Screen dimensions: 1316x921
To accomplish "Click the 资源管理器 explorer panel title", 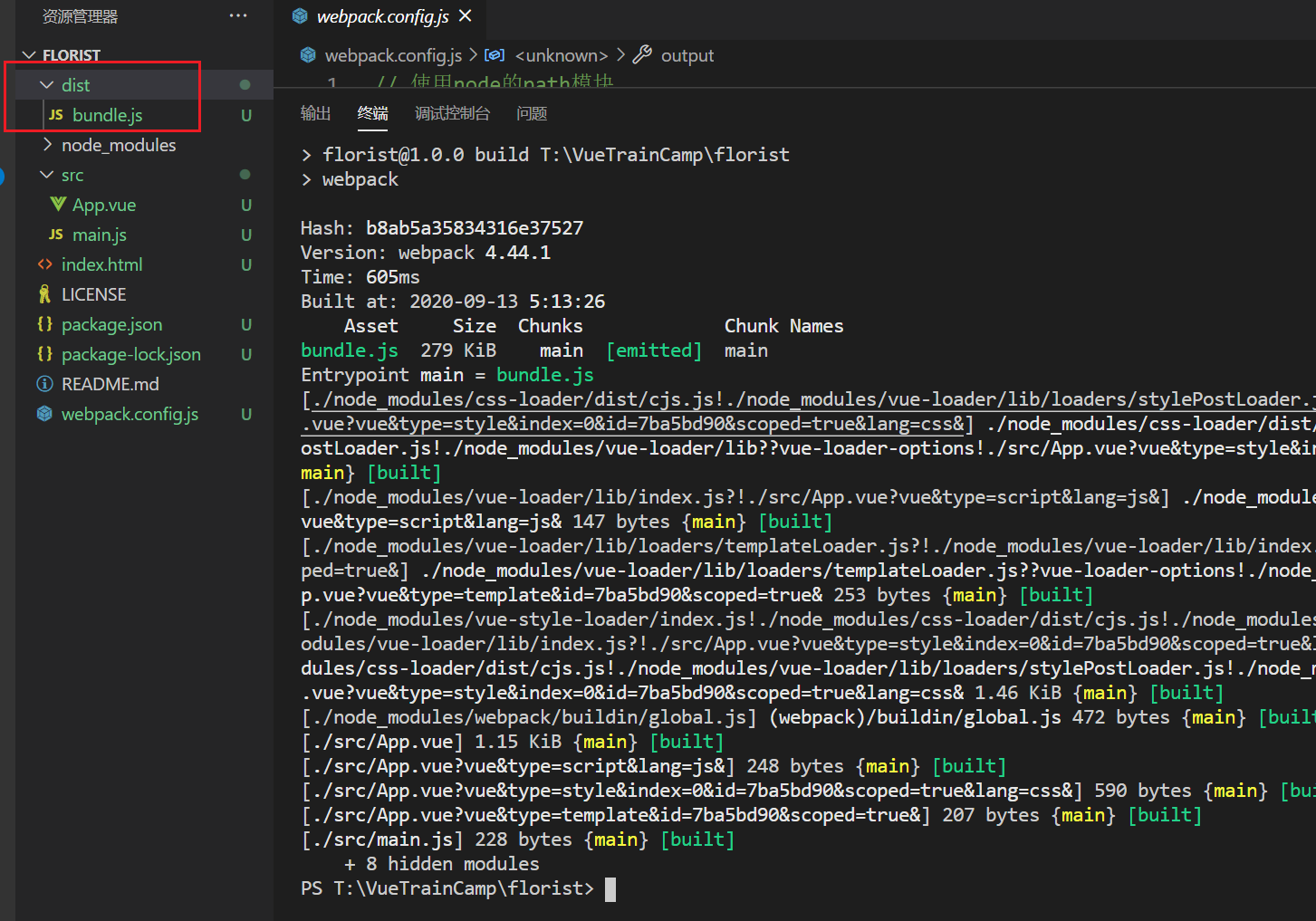I will 81,16.
